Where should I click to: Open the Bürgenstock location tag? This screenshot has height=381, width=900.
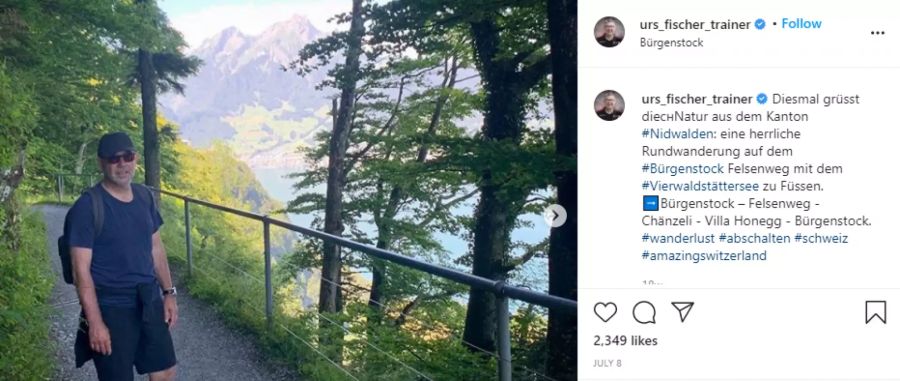[672, 43]
